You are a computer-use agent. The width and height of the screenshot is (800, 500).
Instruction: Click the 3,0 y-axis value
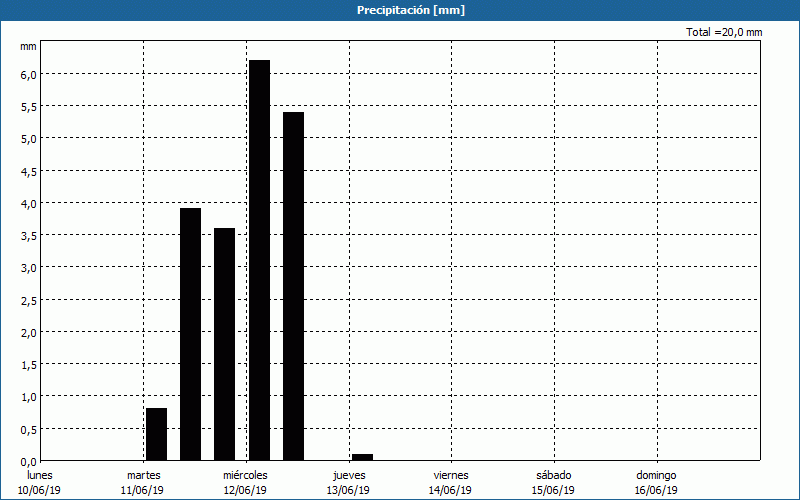29,268
